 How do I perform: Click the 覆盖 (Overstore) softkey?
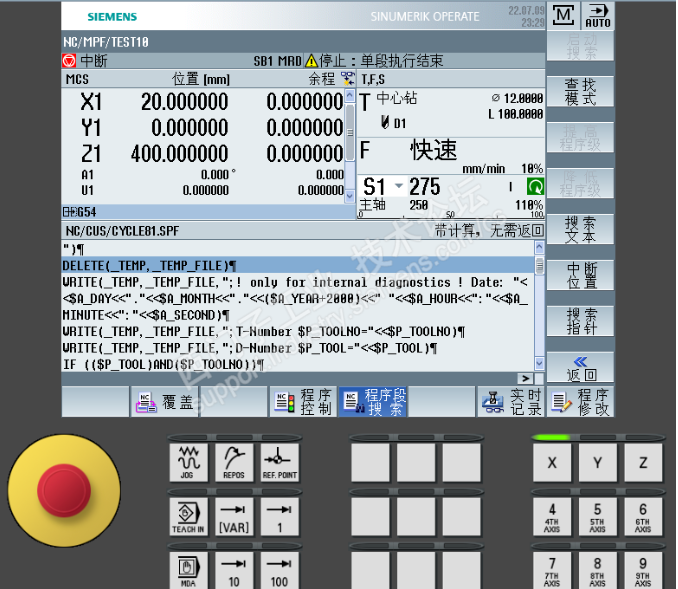point(165,402)
